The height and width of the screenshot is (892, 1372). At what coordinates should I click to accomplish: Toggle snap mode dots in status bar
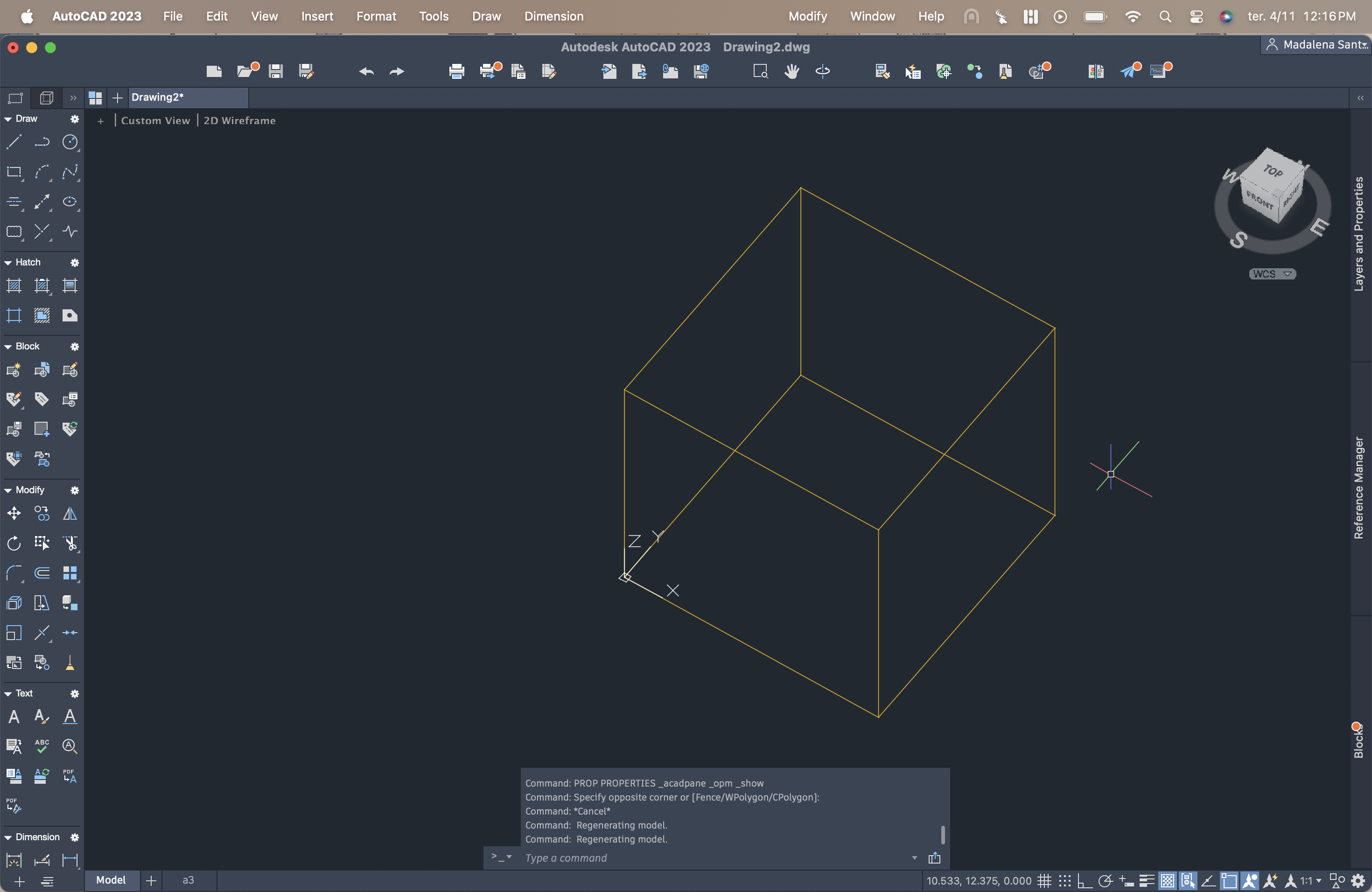point(1065,880)
